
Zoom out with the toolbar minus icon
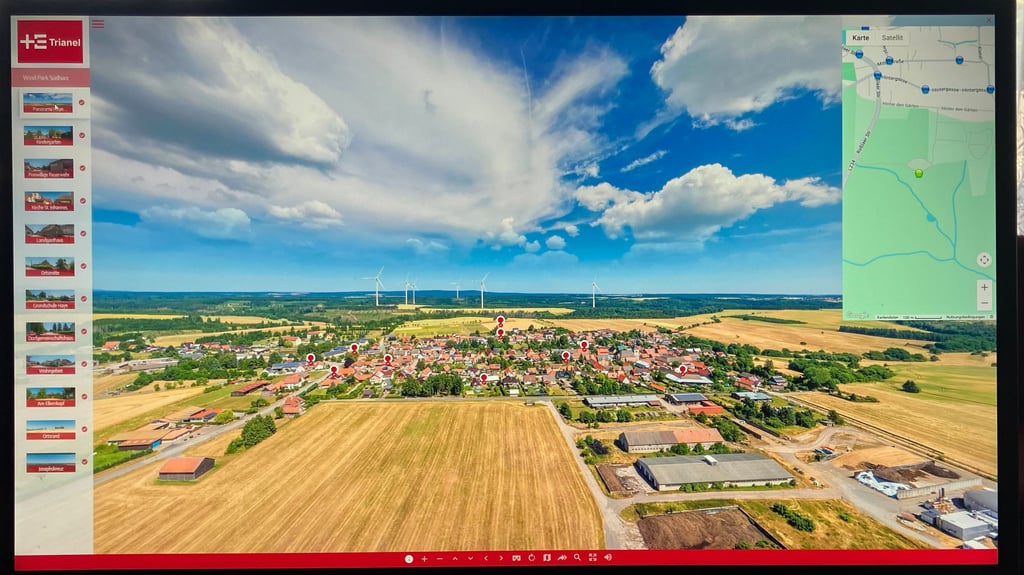[440, 559]
